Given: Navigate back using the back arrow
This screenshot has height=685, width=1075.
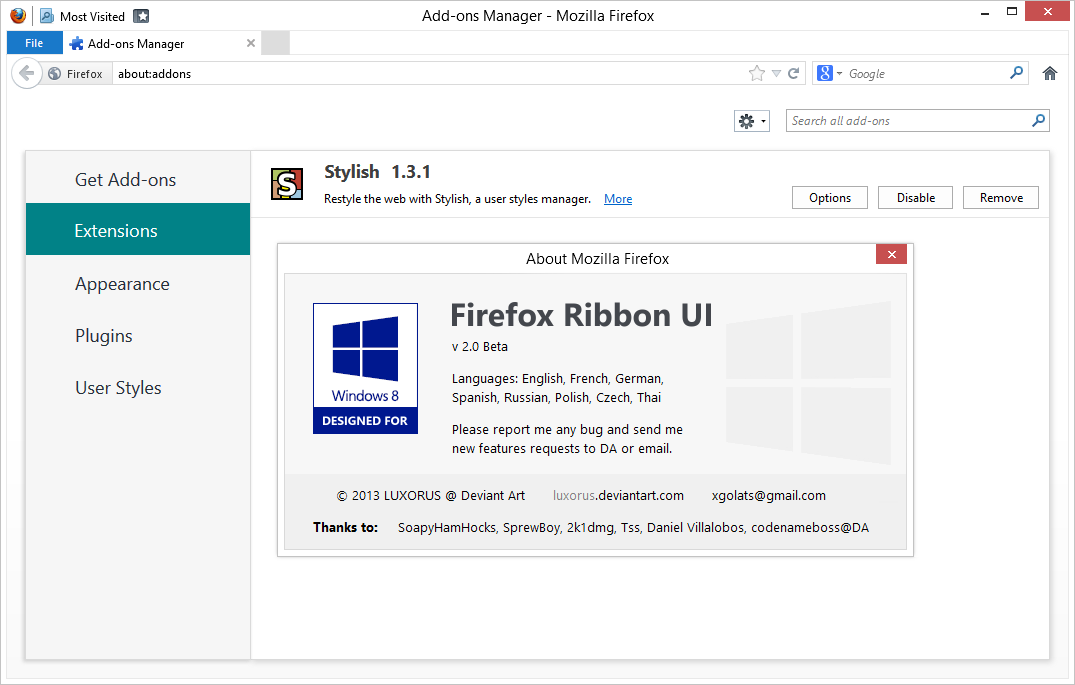Looking at the screenshot, I should tap(26, 73).
